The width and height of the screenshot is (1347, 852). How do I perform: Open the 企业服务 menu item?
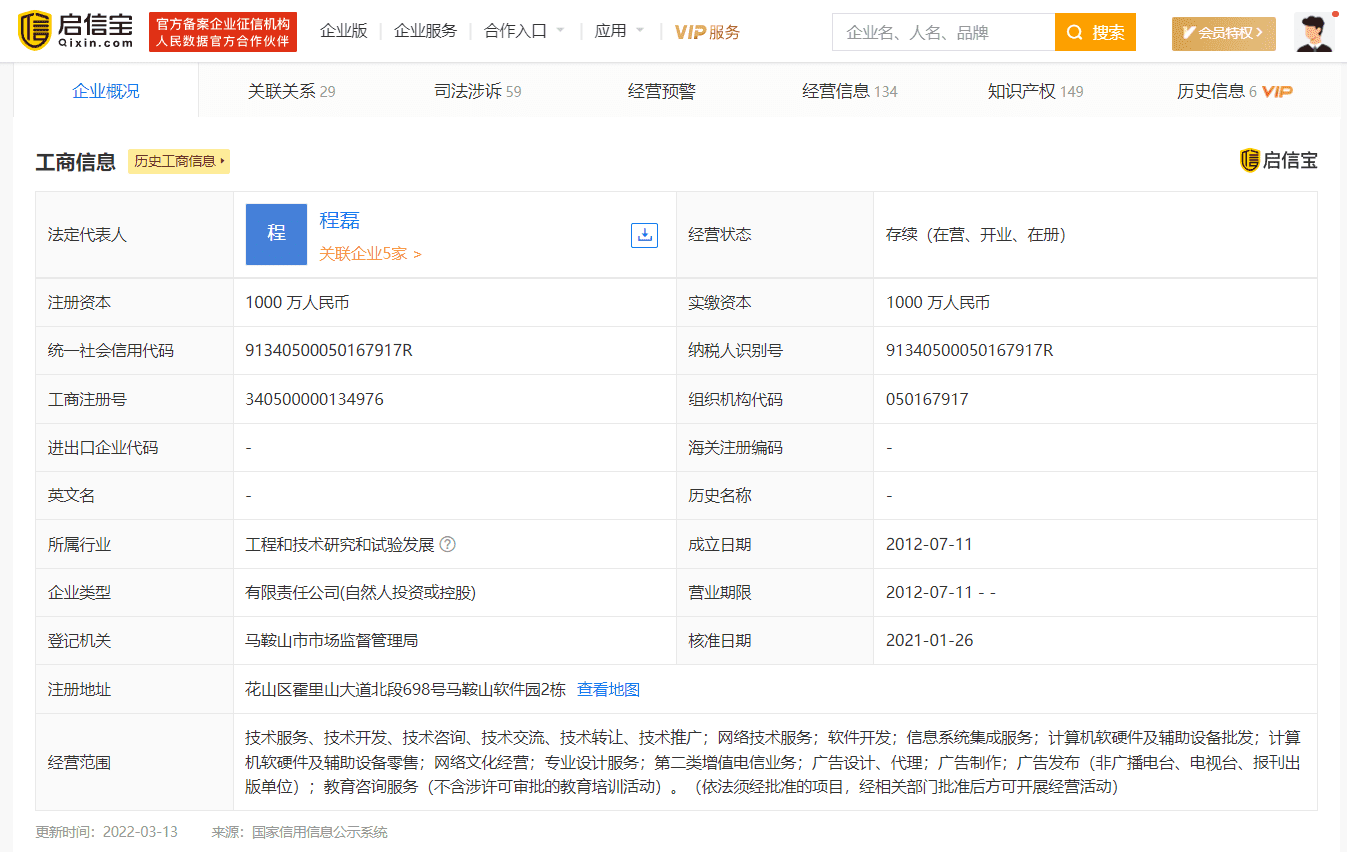coord(426,31)
